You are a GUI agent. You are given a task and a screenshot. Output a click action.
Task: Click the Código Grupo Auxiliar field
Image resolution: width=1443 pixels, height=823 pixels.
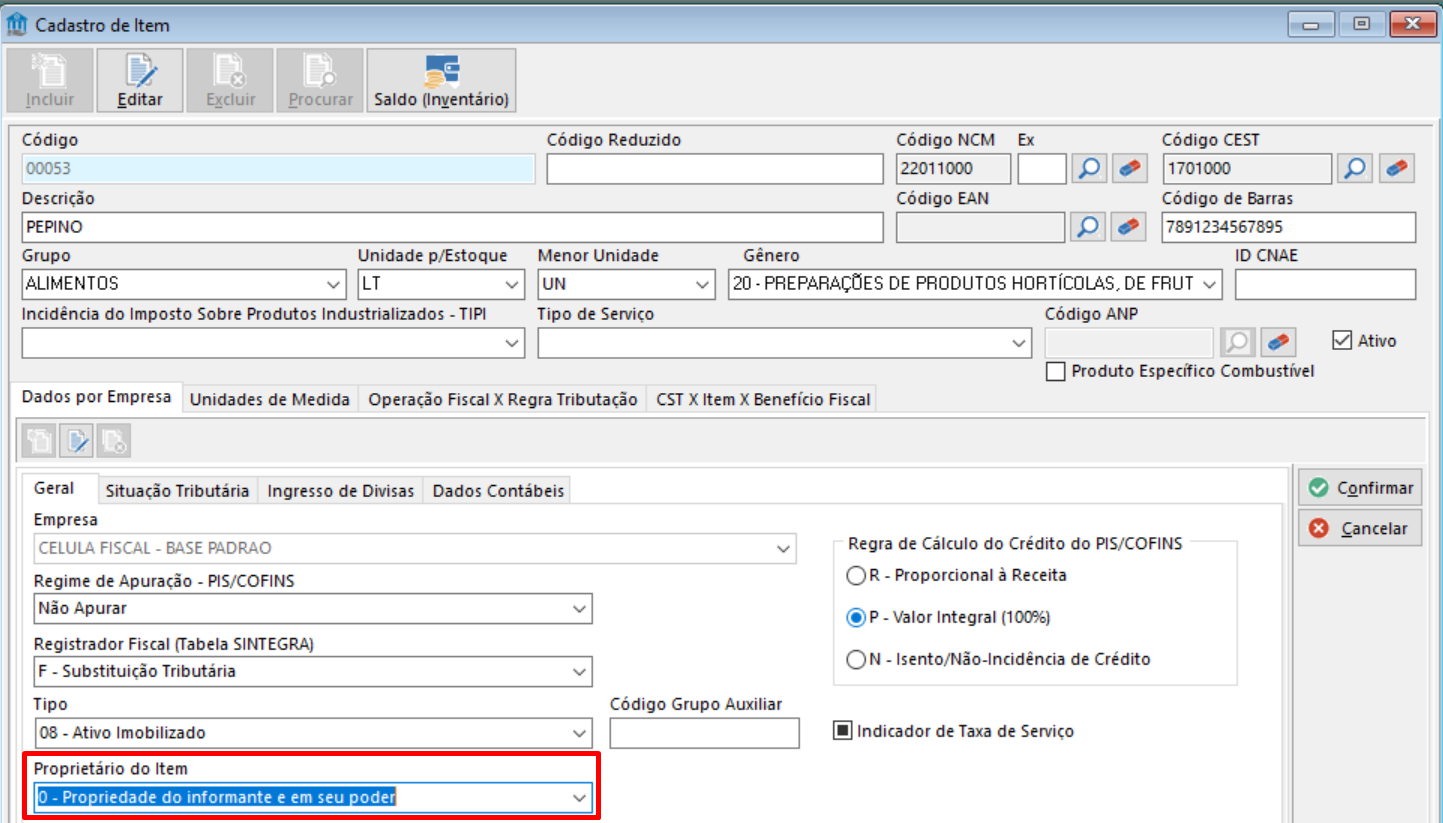[704, 733]
